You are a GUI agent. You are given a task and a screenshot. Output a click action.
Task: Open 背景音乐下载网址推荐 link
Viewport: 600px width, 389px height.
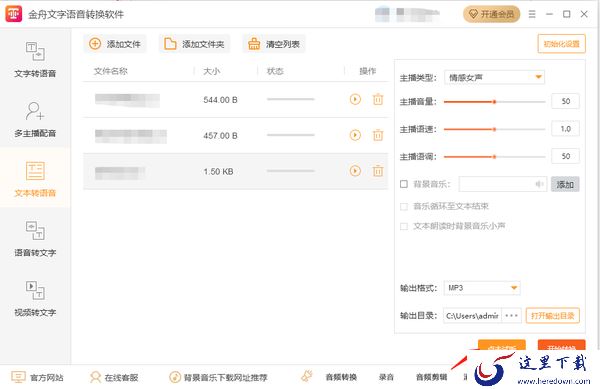218,378
